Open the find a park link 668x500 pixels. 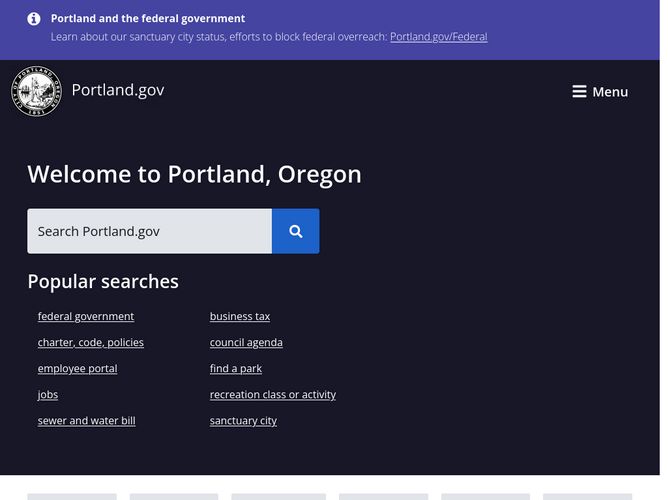[236, 368]
